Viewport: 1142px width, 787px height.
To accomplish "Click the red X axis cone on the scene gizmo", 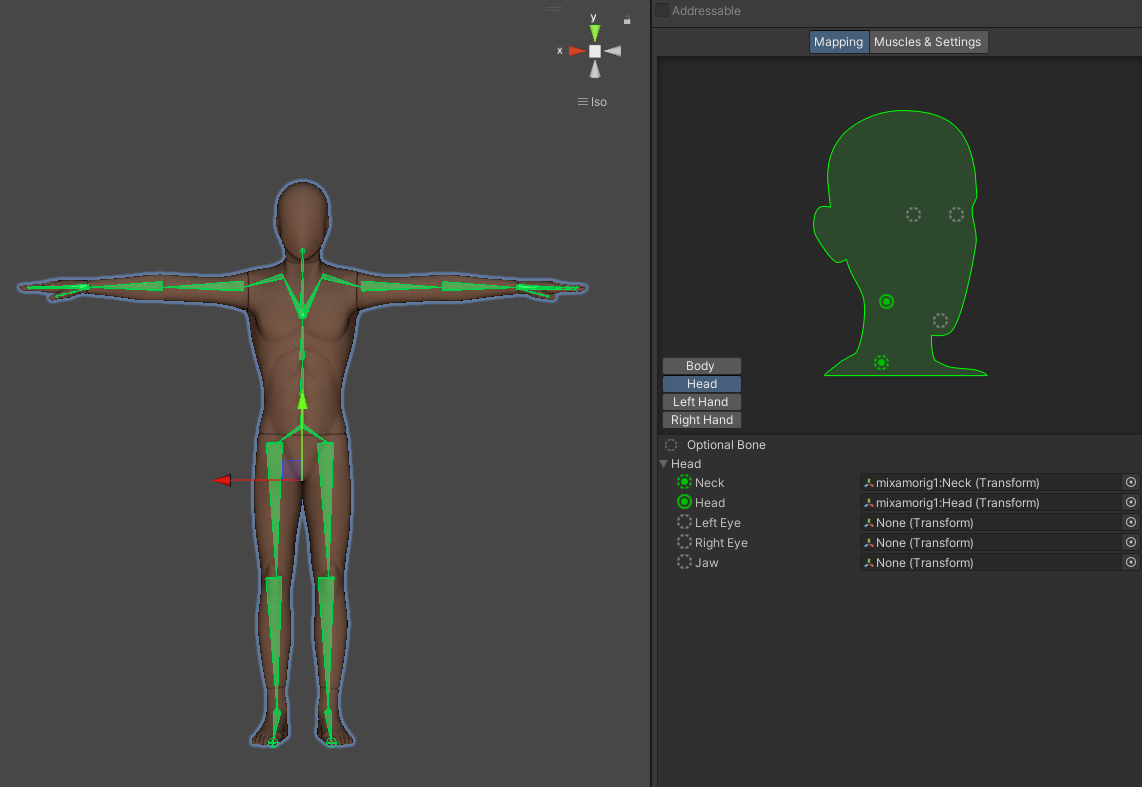I will pos(577,51).
